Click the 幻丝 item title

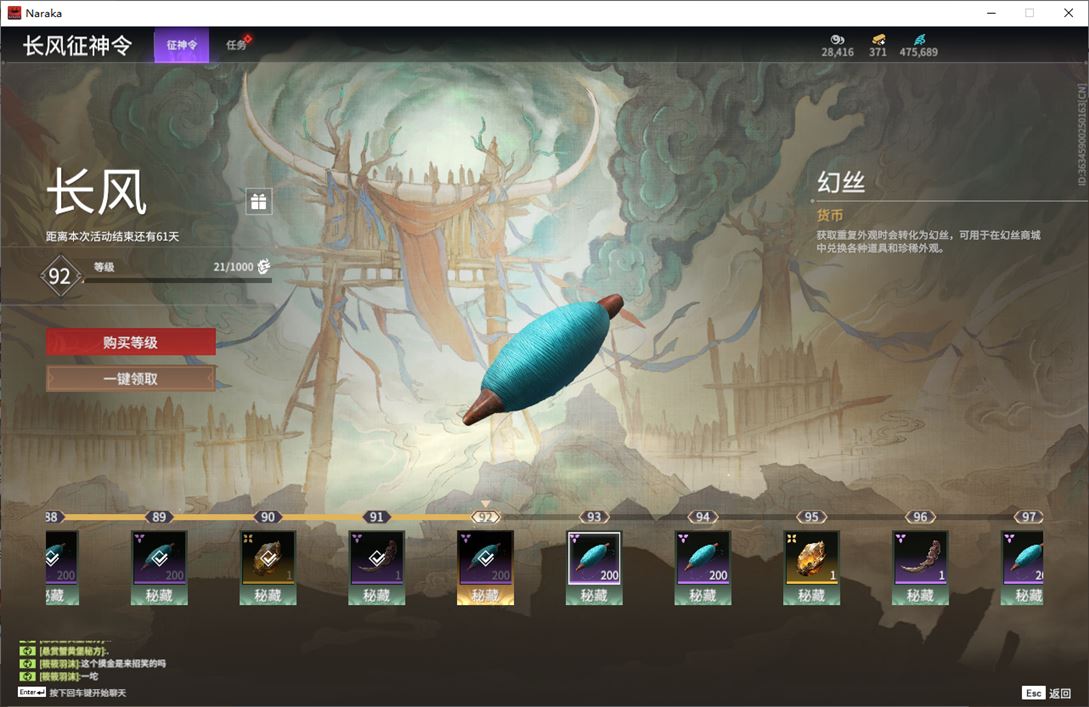(840, 182)
